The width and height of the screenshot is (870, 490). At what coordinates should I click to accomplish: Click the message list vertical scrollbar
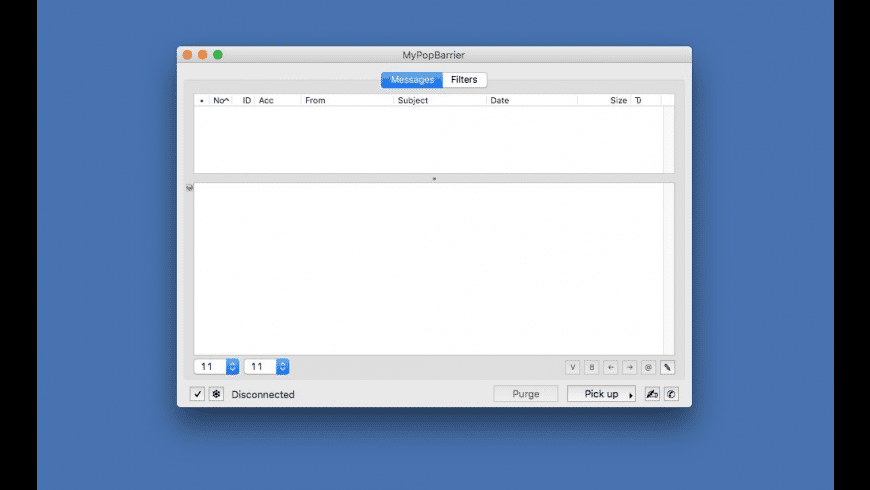669,139
